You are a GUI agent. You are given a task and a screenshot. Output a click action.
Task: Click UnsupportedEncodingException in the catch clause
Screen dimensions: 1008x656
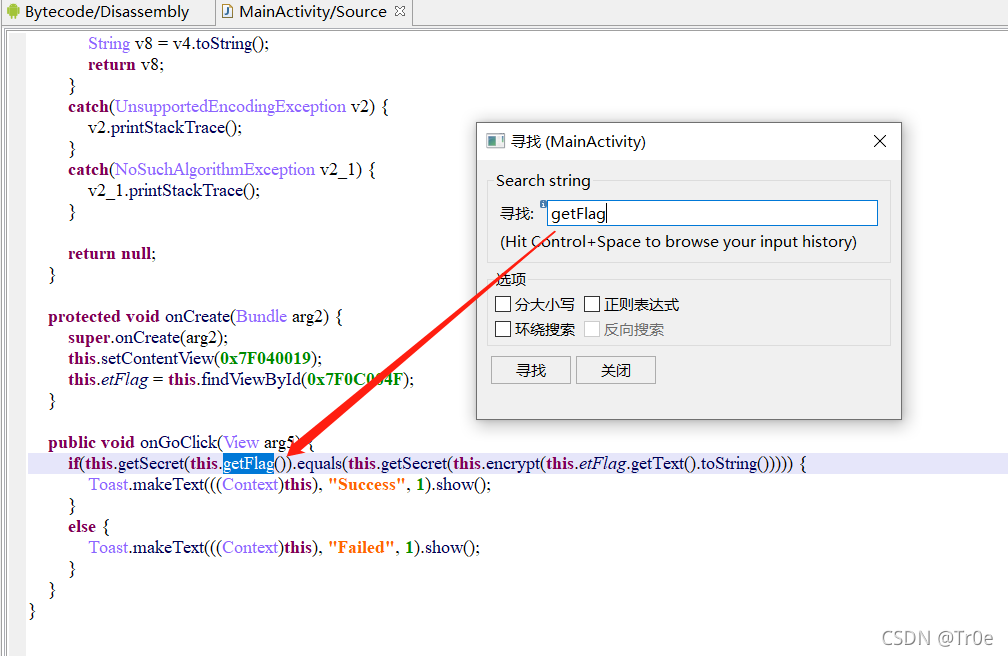click(230, 106)
